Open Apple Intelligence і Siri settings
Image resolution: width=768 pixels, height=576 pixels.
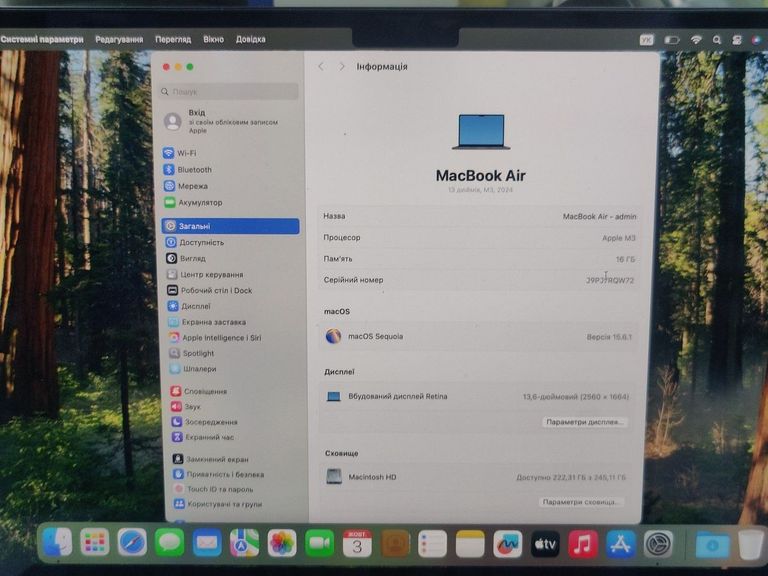(215, 337)
